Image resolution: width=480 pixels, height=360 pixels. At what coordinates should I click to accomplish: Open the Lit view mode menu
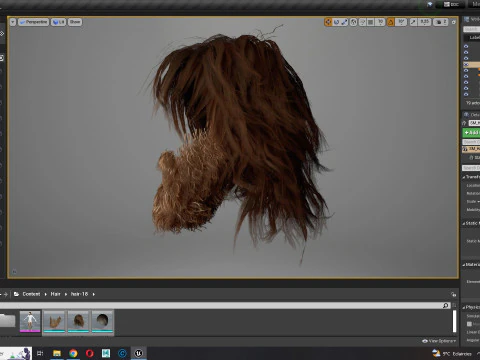pyautogui.click(x=58, y=22)
